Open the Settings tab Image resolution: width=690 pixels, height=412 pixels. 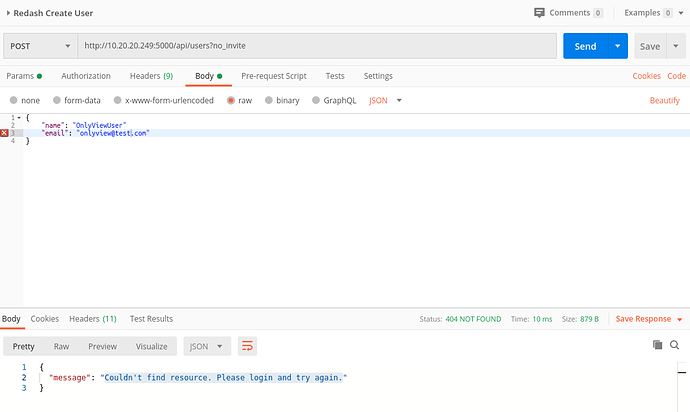click(378, 76)
